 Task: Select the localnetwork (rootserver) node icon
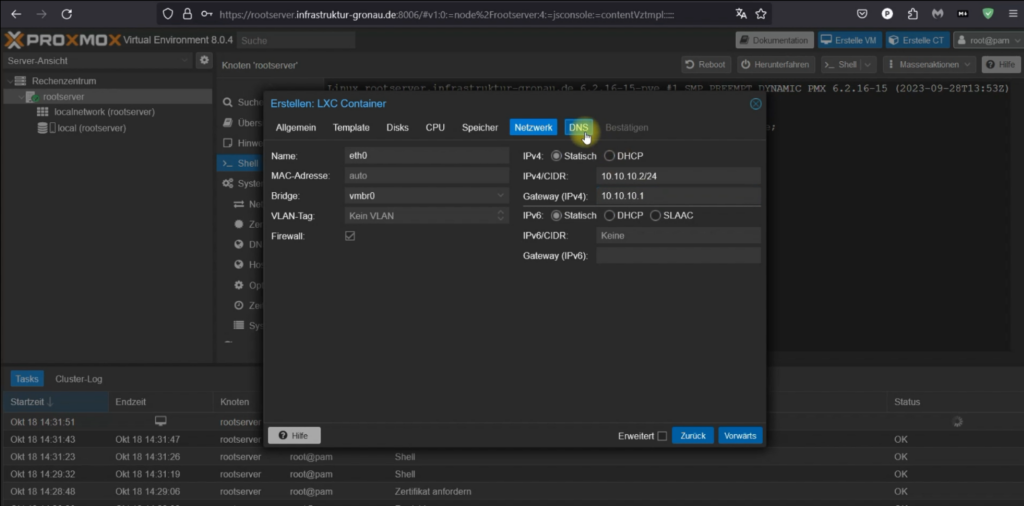click(43, 112)
